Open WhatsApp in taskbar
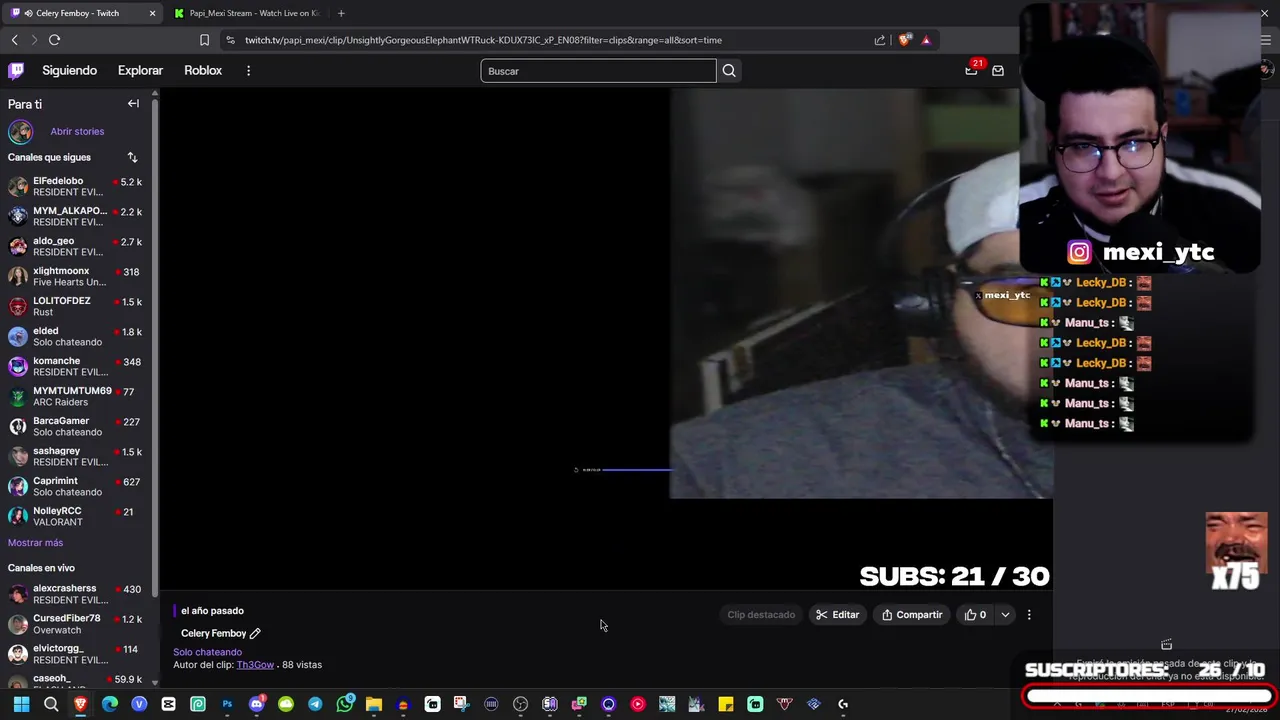This screenshot has width=1280, height=720. (x=345, y=704)
